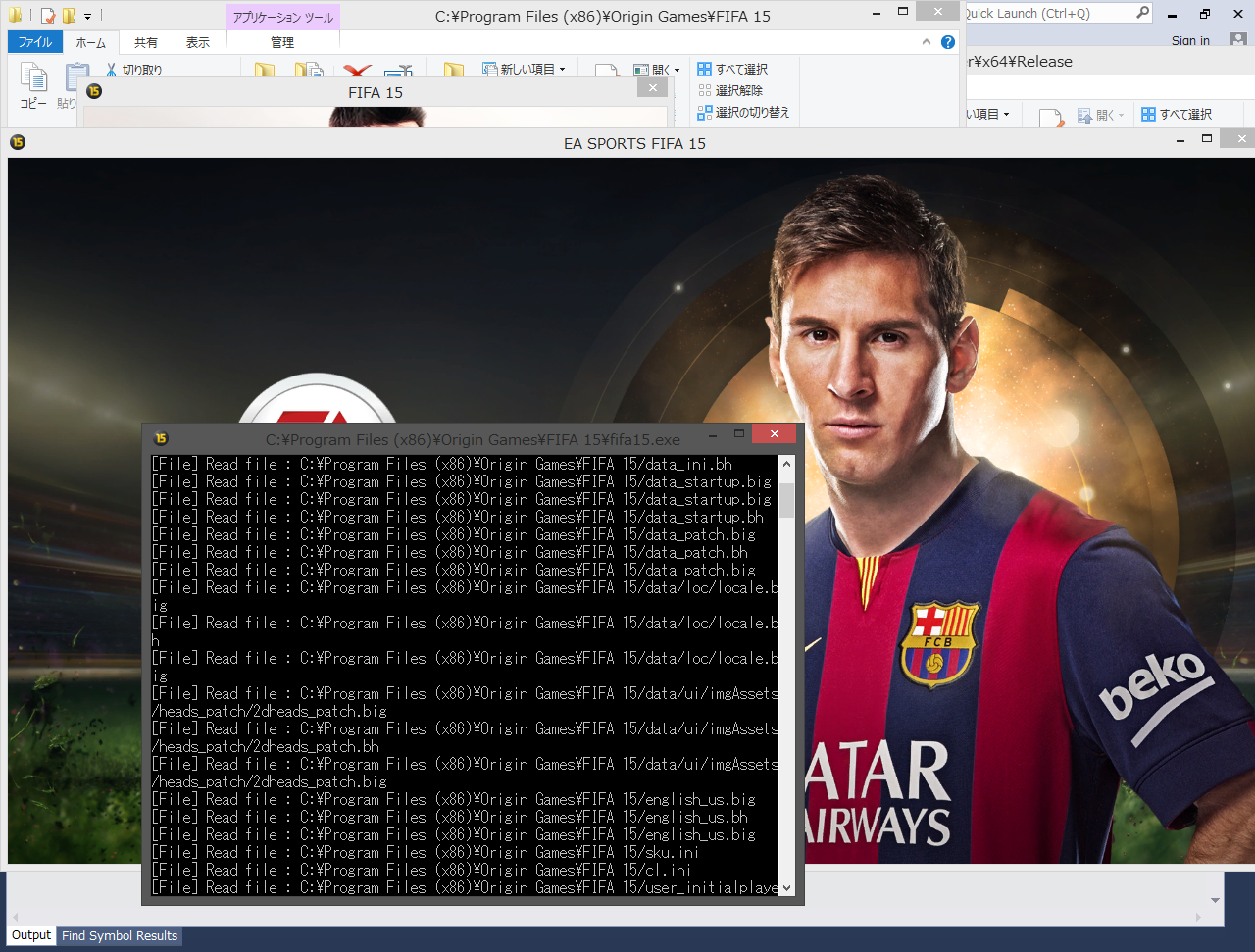Switch to the 表示 (View) ribbon tab

click(x=197, y=42)
